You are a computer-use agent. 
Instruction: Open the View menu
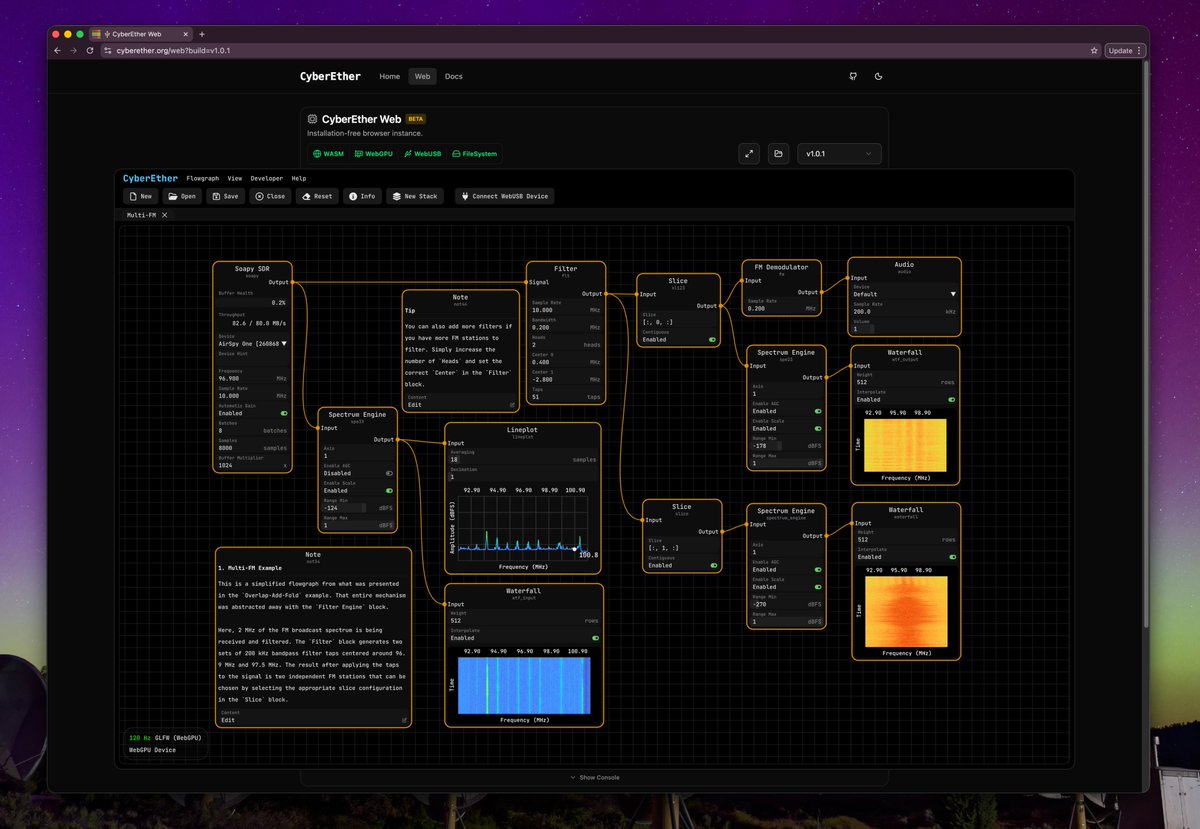tap(235, 178)
